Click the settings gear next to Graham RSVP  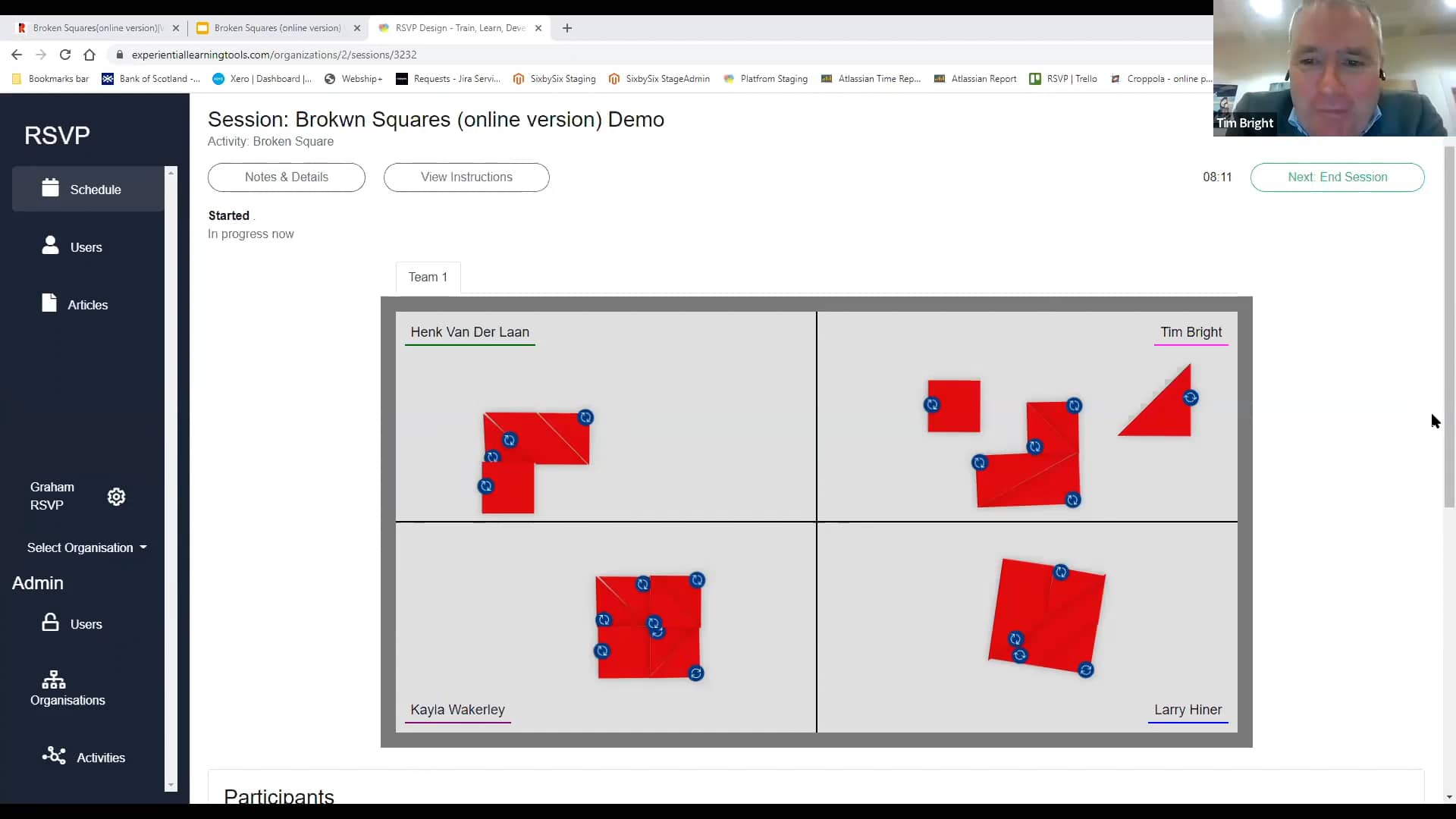[116, 497]
